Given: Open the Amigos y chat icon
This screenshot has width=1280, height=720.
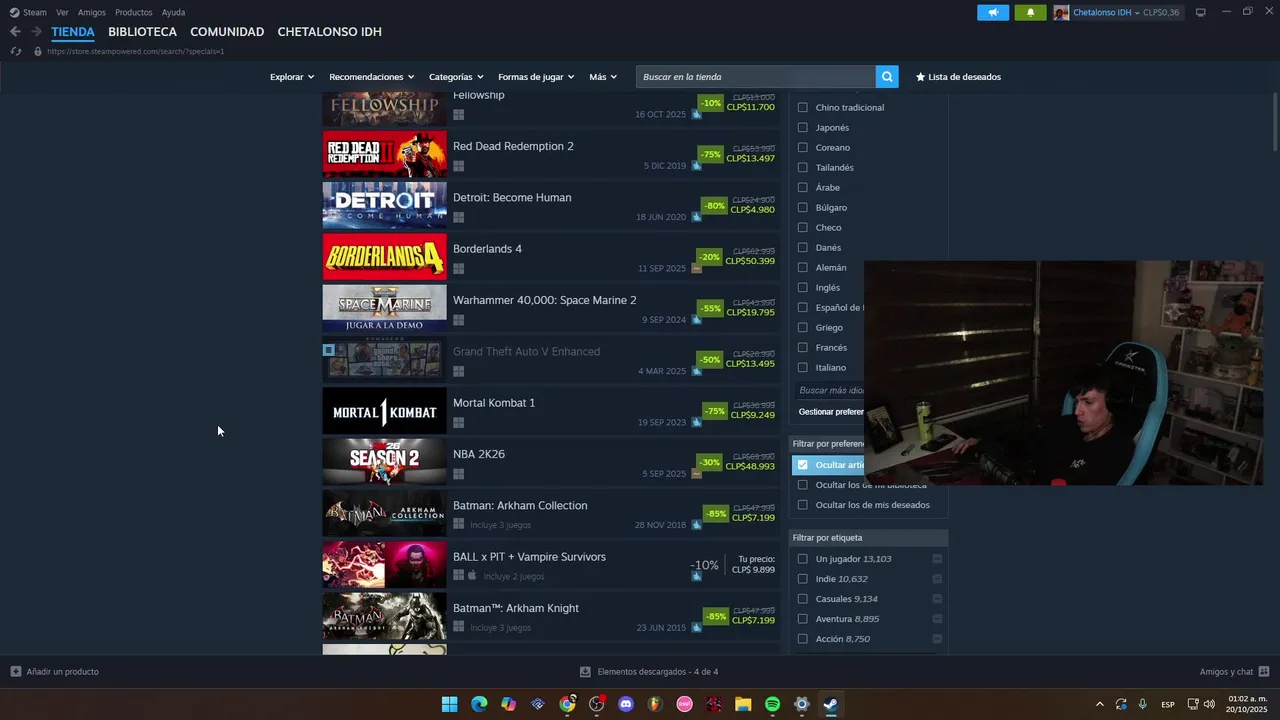Looking at the screenshot, I should (1264, 672).
